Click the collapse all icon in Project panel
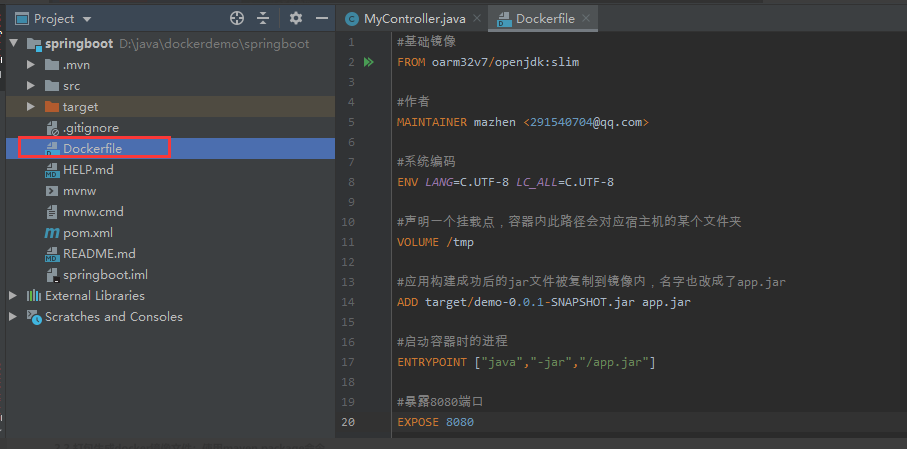 click(x=263, y=18)
